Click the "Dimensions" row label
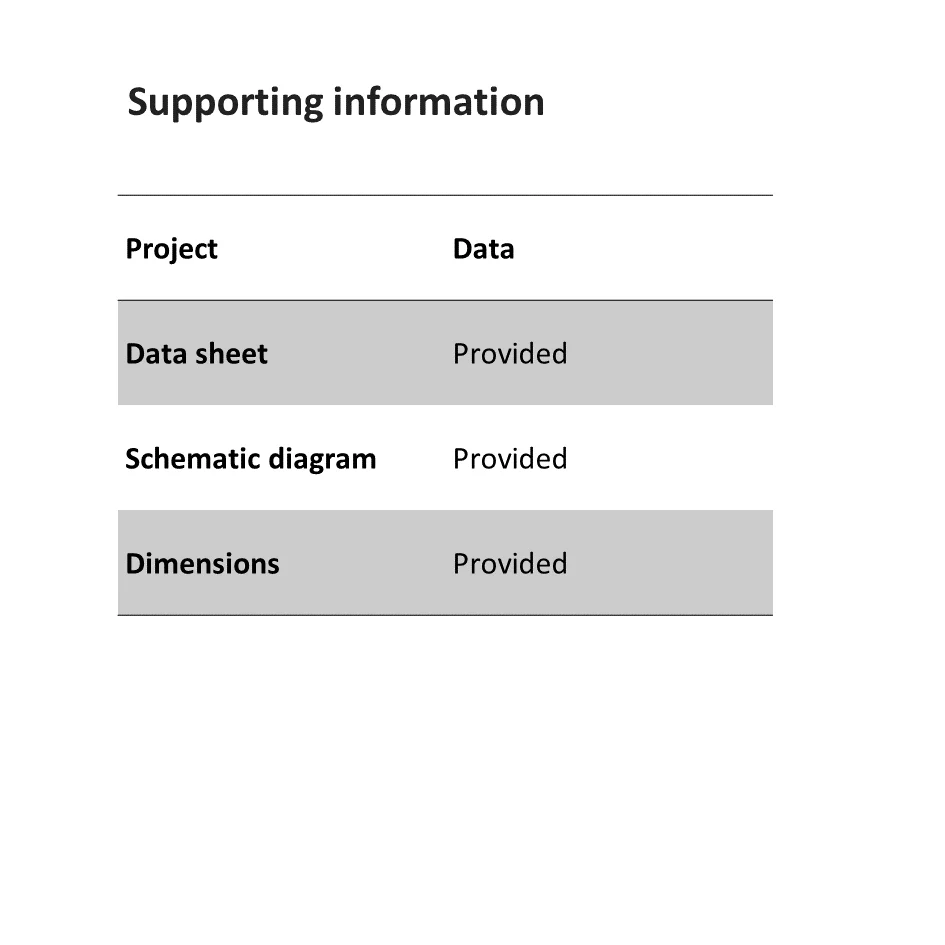The height and width of the screenshot is (945, 945). coord(202,564)
